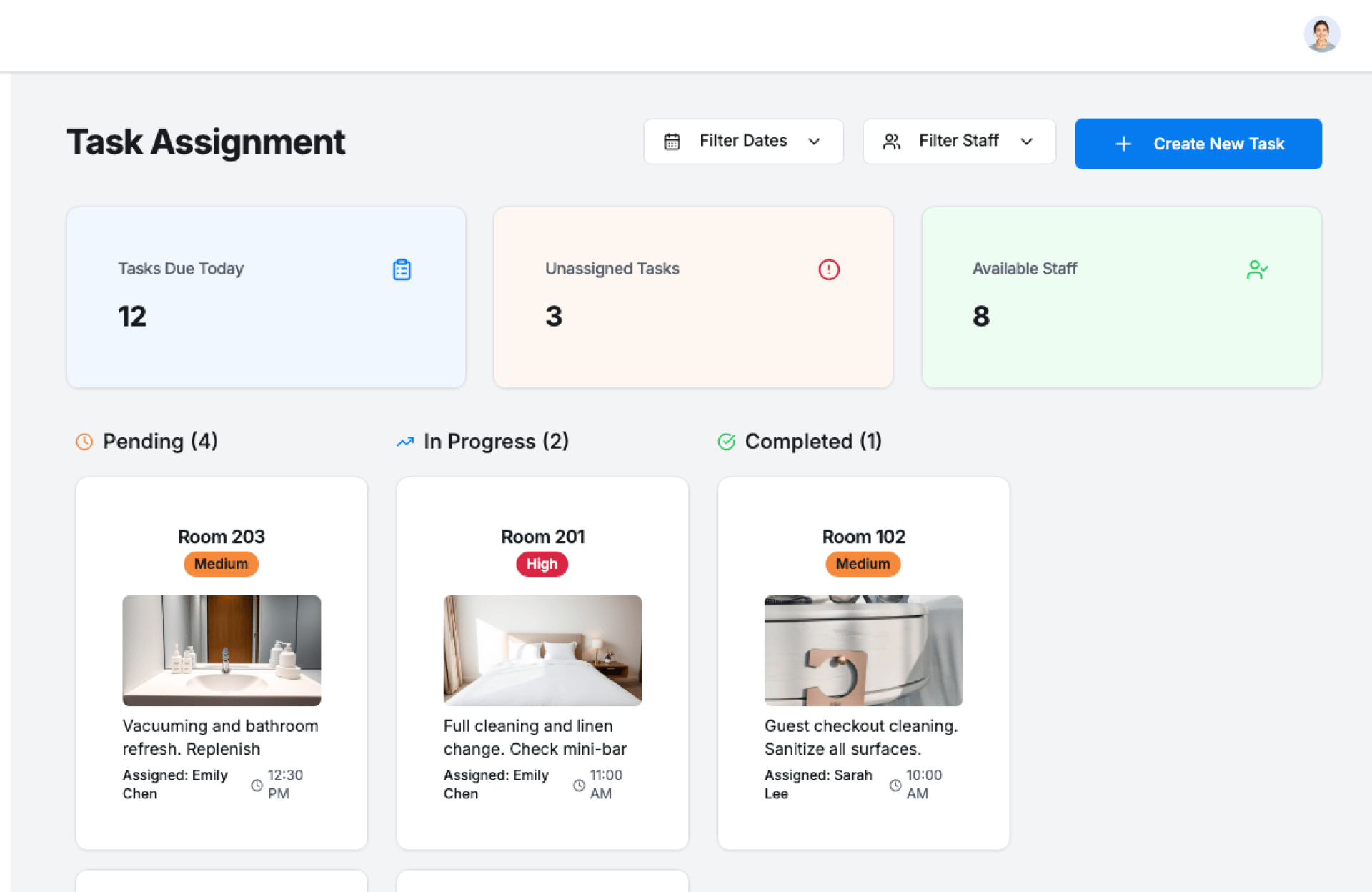Open the Room 203 bathroom thumbnail
The height and width of the screenshot is (892, 1372).
pos(222,650)
